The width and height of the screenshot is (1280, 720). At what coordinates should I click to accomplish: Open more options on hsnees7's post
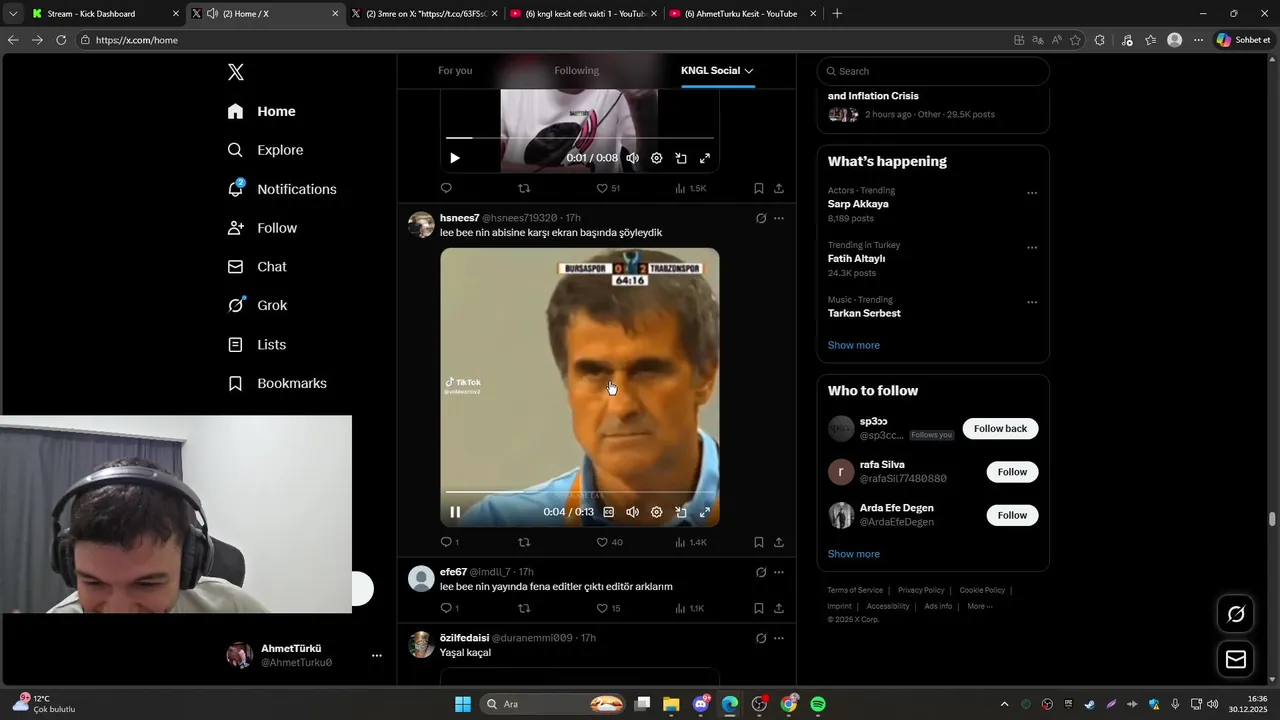pyautogui.click(x=779, y=218)
